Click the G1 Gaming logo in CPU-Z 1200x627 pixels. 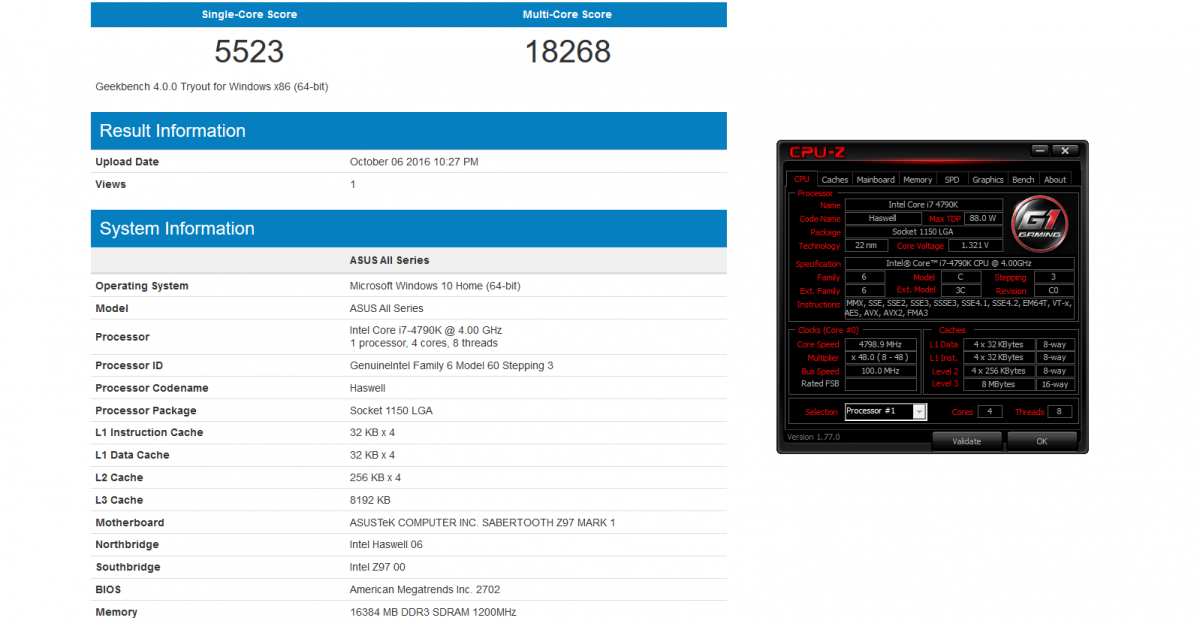point(1040,222)
